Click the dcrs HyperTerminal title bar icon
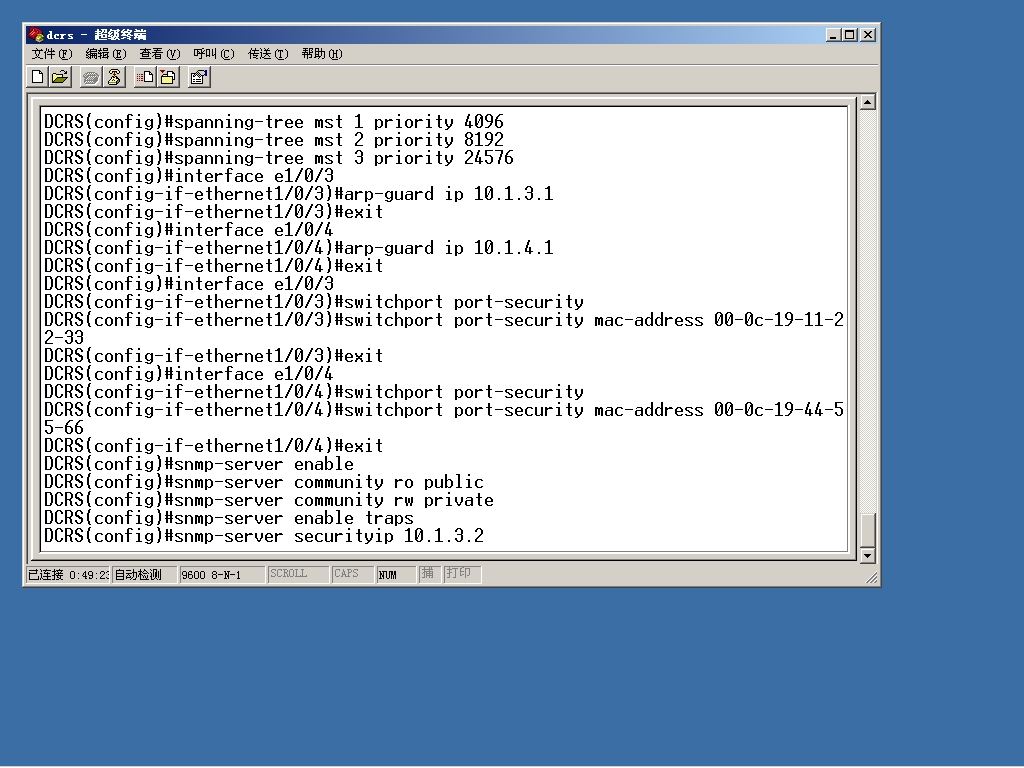 click(x=36, y=35)
